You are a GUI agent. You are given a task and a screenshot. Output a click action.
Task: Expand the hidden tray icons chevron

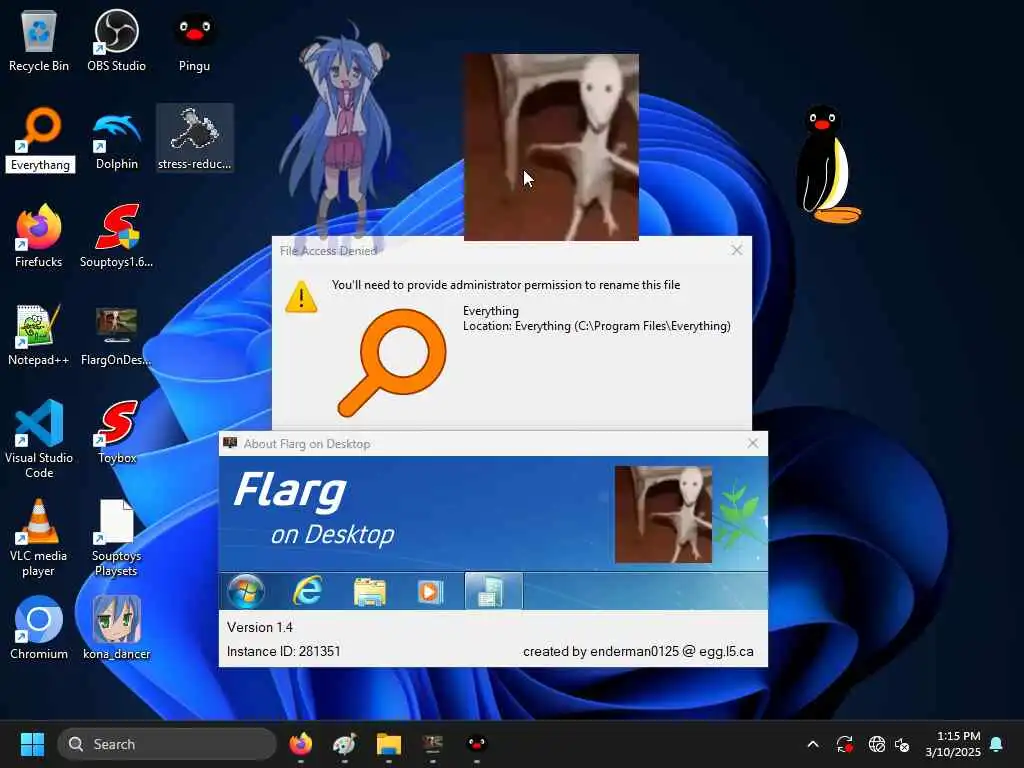tap(813, 744)
